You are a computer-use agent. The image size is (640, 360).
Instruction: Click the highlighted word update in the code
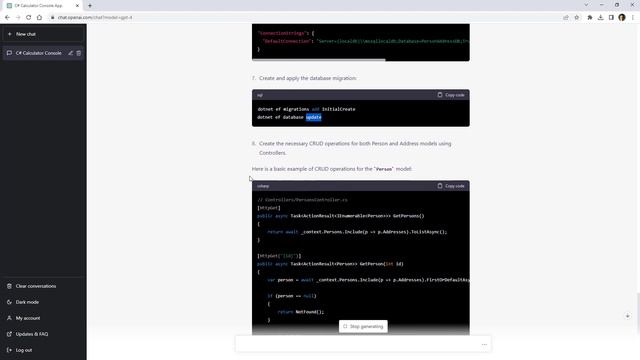click(x=313, y=117)
